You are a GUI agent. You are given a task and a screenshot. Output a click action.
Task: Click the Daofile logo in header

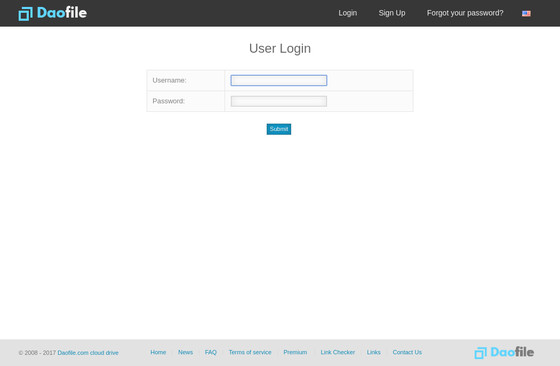53,13
